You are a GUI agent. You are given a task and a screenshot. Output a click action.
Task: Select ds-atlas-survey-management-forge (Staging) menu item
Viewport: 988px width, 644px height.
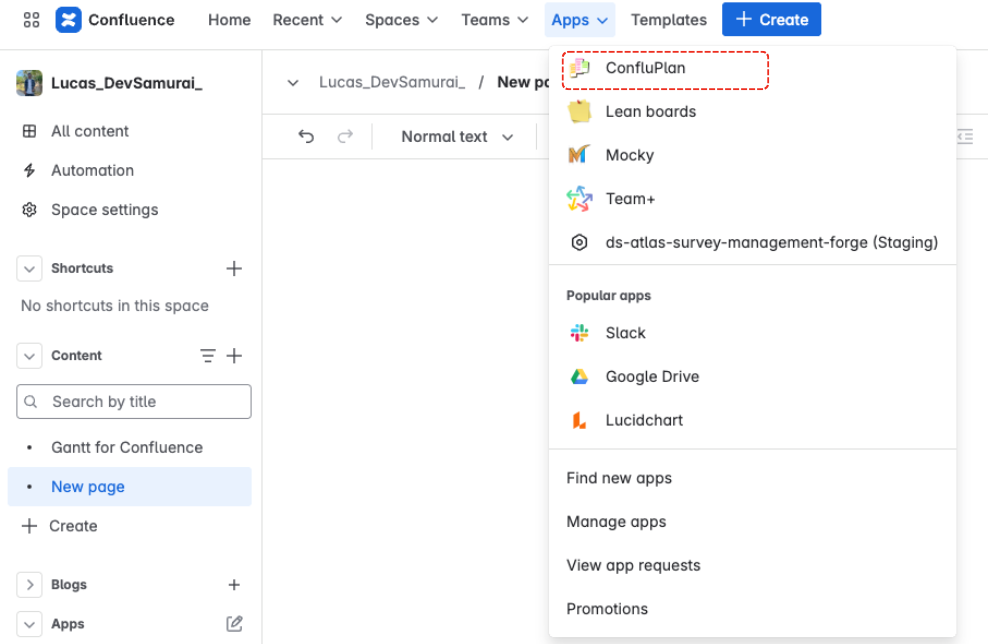pos(752,243)
